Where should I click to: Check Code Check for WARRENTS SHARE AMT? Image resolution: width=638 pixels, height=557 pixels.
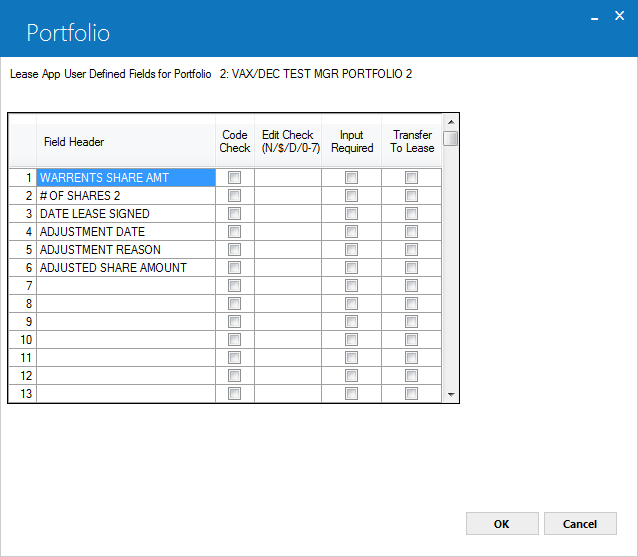234,177
